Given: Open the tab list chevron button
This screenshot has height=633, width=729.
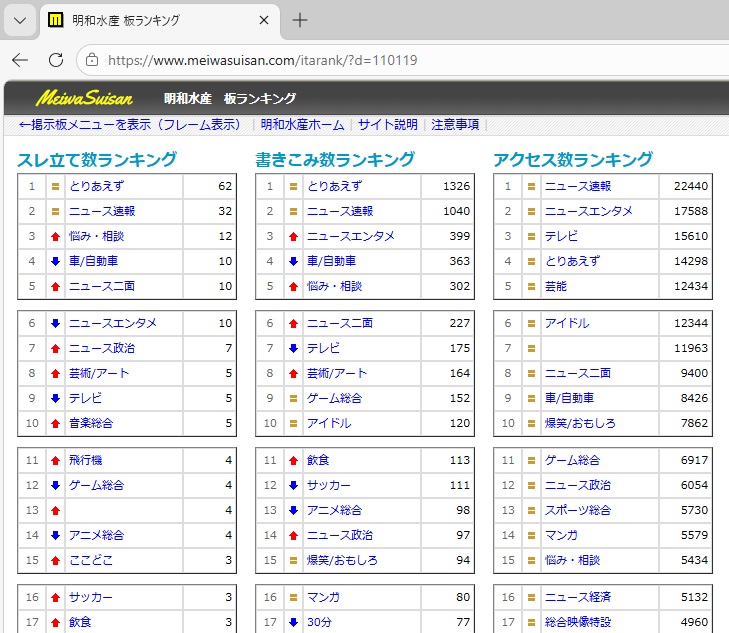Looking at the screenshot, I should pos(20,20).
